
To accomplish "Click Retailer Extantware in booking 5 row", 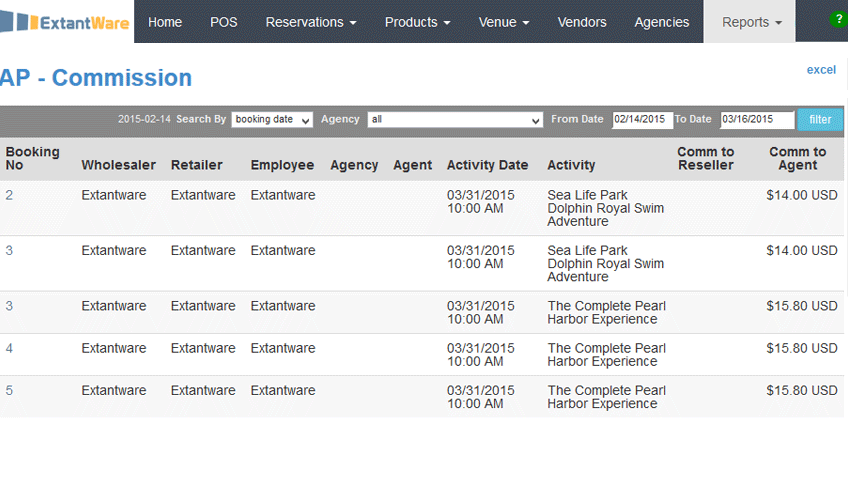I will 203,390.
